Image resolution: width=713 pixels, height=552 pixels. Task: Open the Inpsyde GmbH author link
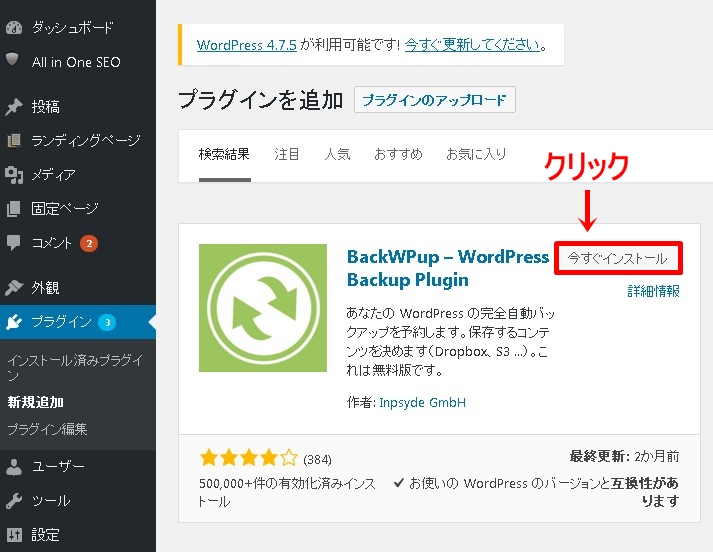pyautogui.click(x=422, y=402)
